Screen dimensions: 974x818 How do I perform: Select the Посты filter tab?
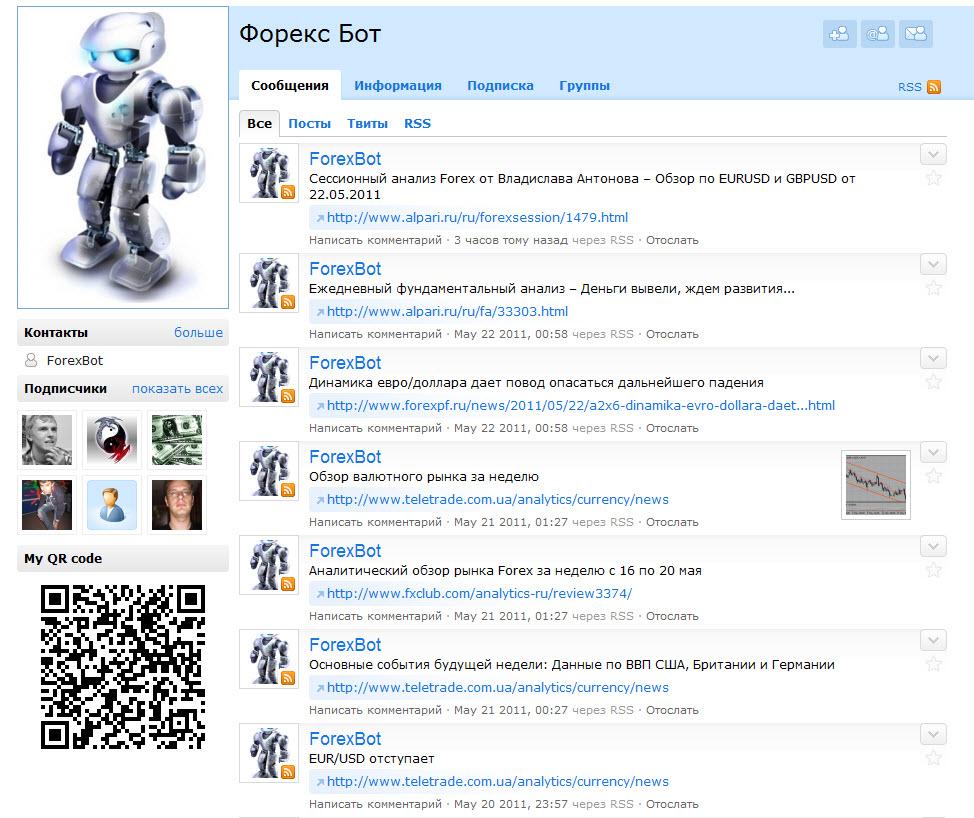pos(309,124)
